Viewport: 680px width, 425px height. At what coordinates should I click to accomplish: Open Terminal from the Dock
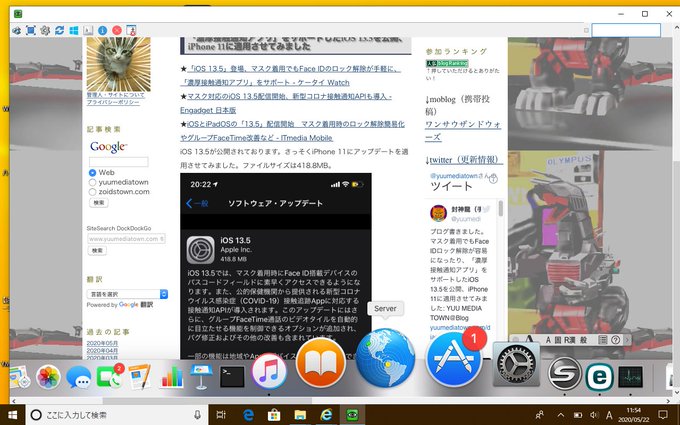[232, 377]
